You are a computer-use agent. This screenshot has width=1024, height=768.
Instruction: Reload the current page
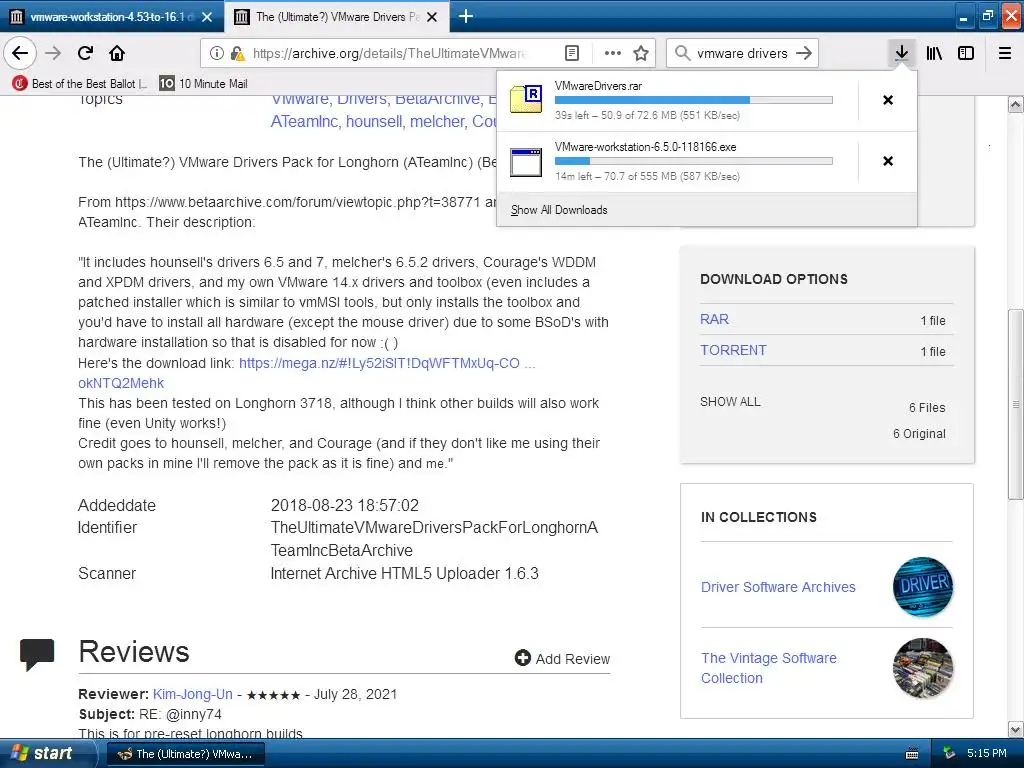click(x=86, y=53)
